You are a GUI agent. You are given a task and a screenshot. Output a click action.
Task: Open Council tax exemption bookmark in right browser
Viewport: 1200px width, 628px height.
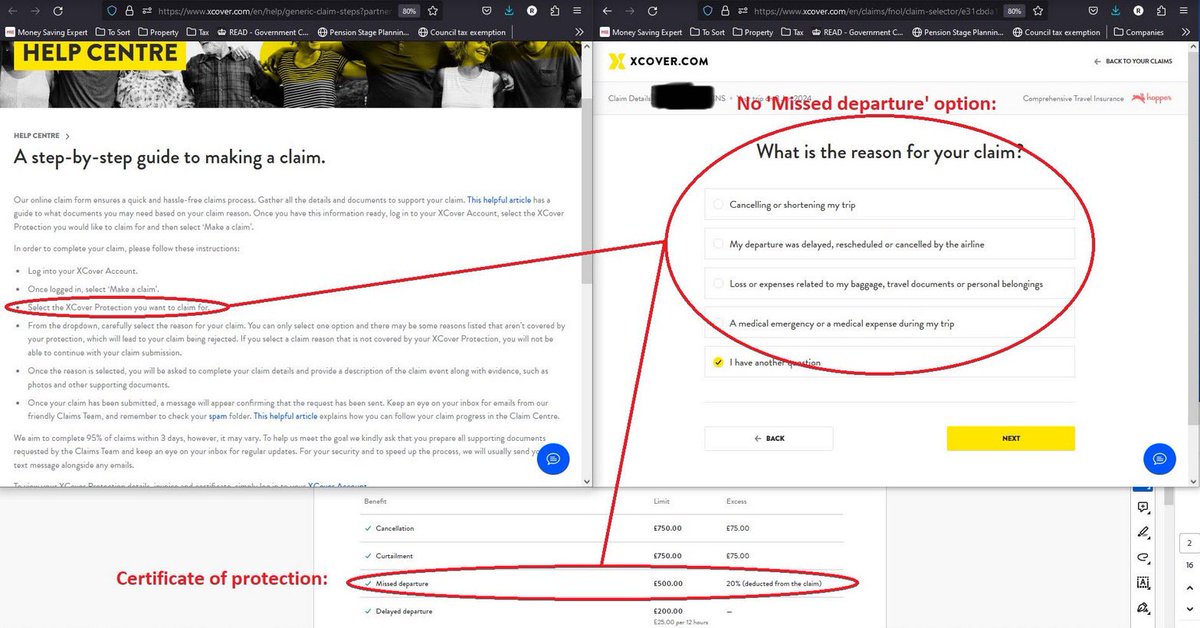[1056, 32]
